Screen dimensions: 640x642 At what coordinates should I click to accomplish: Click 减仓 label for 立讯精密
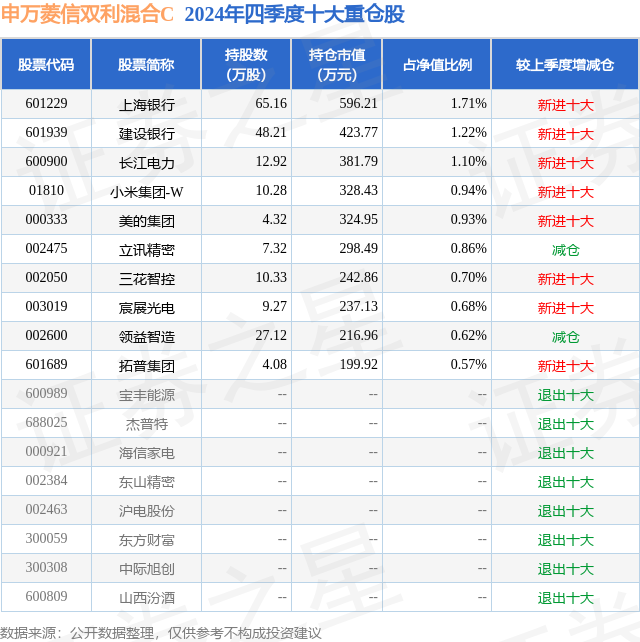tap(565, 250)
